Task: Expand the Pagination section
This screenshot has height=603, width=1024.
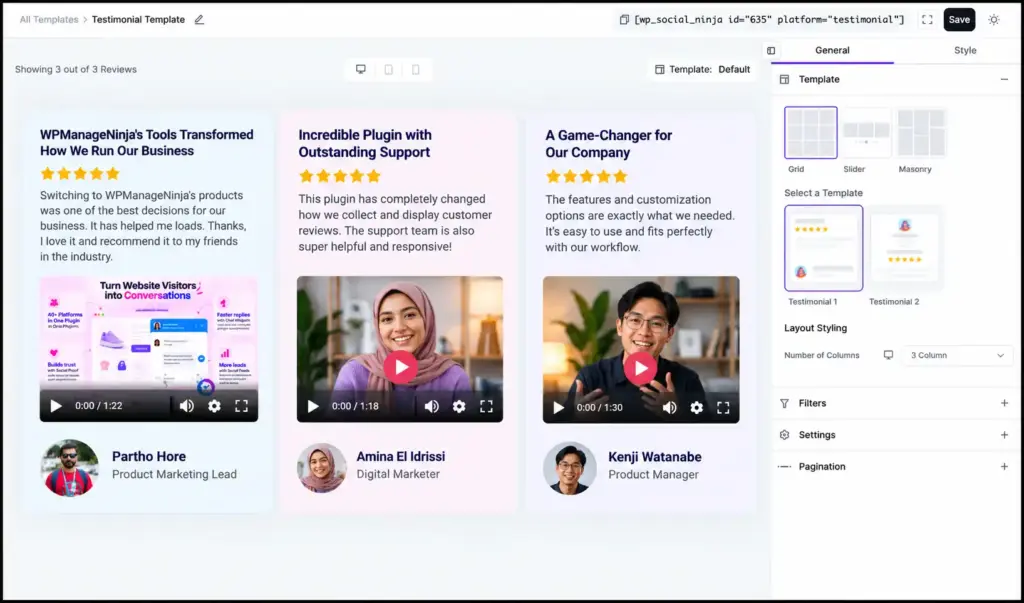Action: click(1004, 466)
